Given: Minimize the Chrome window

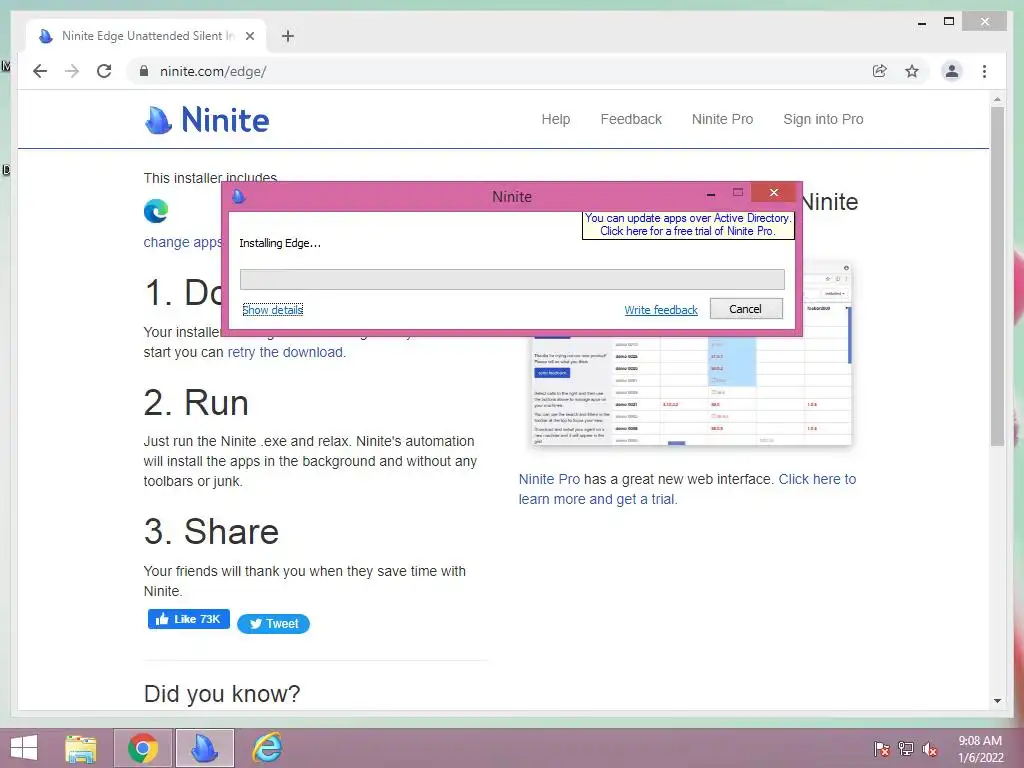Looking at the screenshot, I should [x=922, y=23].
